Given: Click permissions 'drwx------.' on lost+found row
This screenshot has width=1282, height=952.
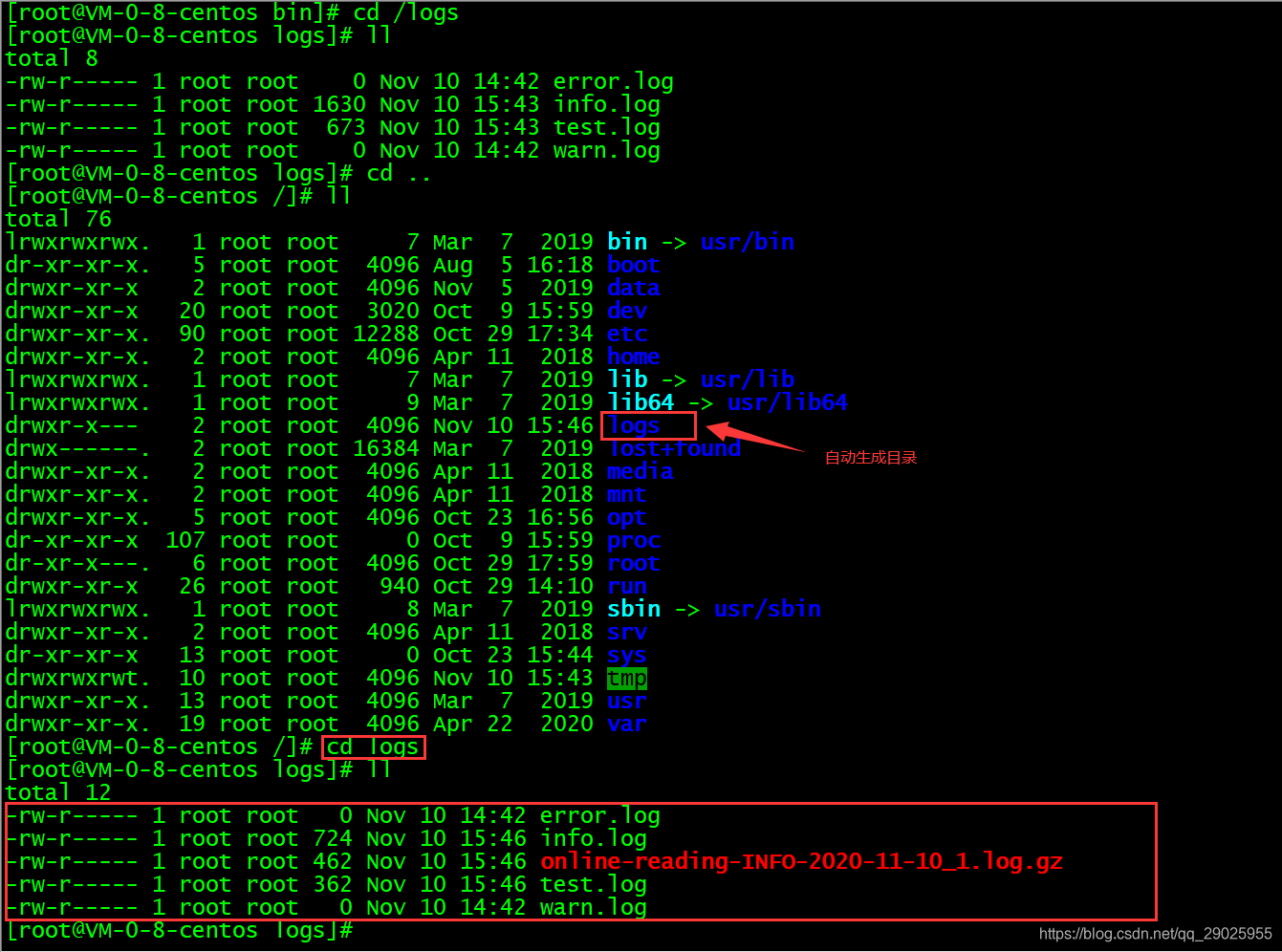Looking at the screenshot, I should coord(78,449).
